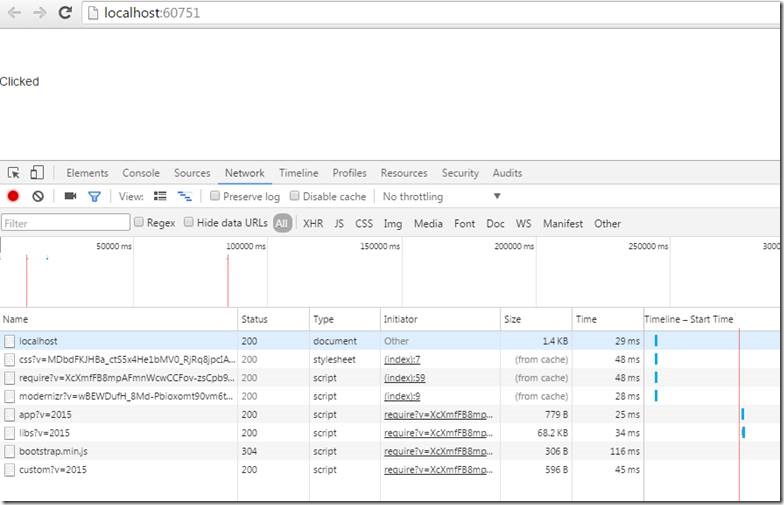Check the Hide data URLs checkbox
Image resolution: width=784 pixels, height=505 pixels.
(188, 222)
